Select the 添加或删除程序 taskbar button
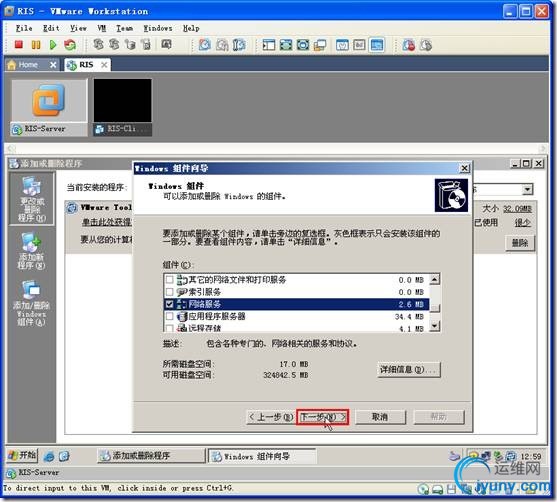This screenshot has height=502, width=557. [151, 456]
